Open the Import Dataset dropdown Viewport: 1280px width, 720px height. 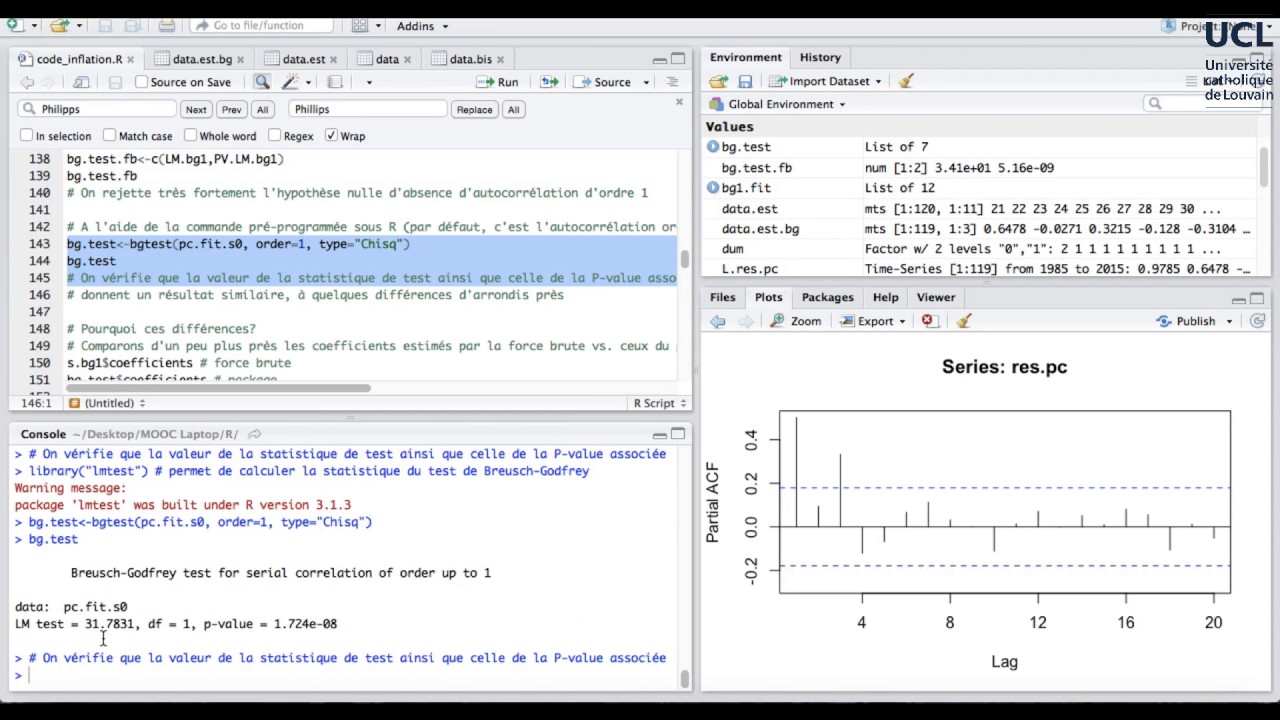pyautogui.click(x=825, y=81)
